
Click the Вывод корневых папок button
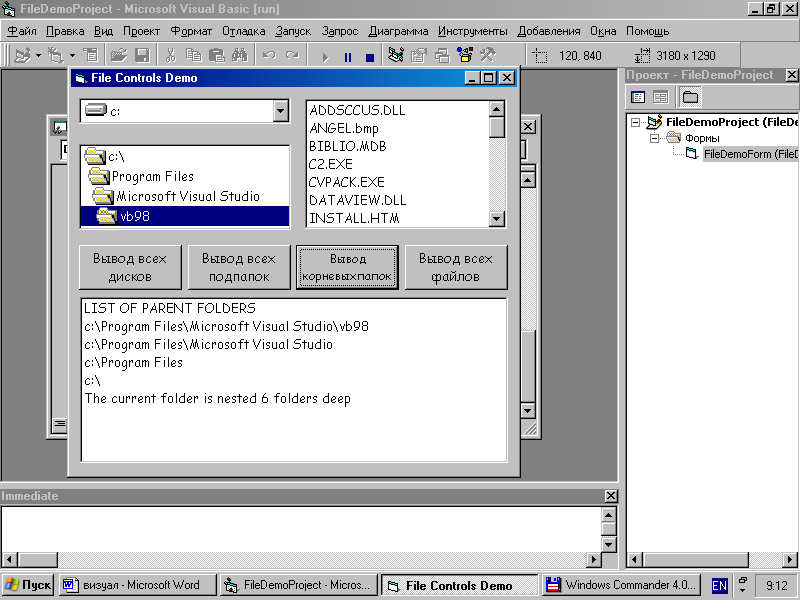coord(347,267)
